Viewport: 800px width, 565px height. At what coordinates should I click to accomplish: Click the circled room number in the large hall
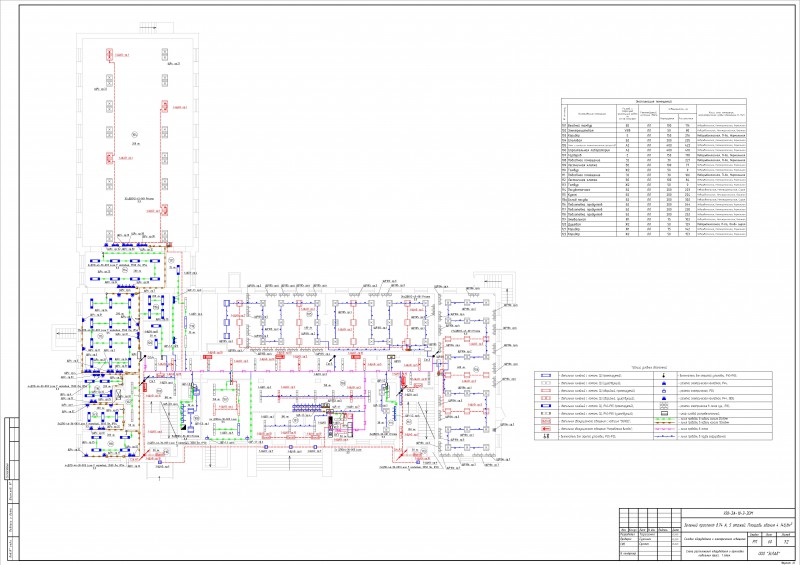134,135
